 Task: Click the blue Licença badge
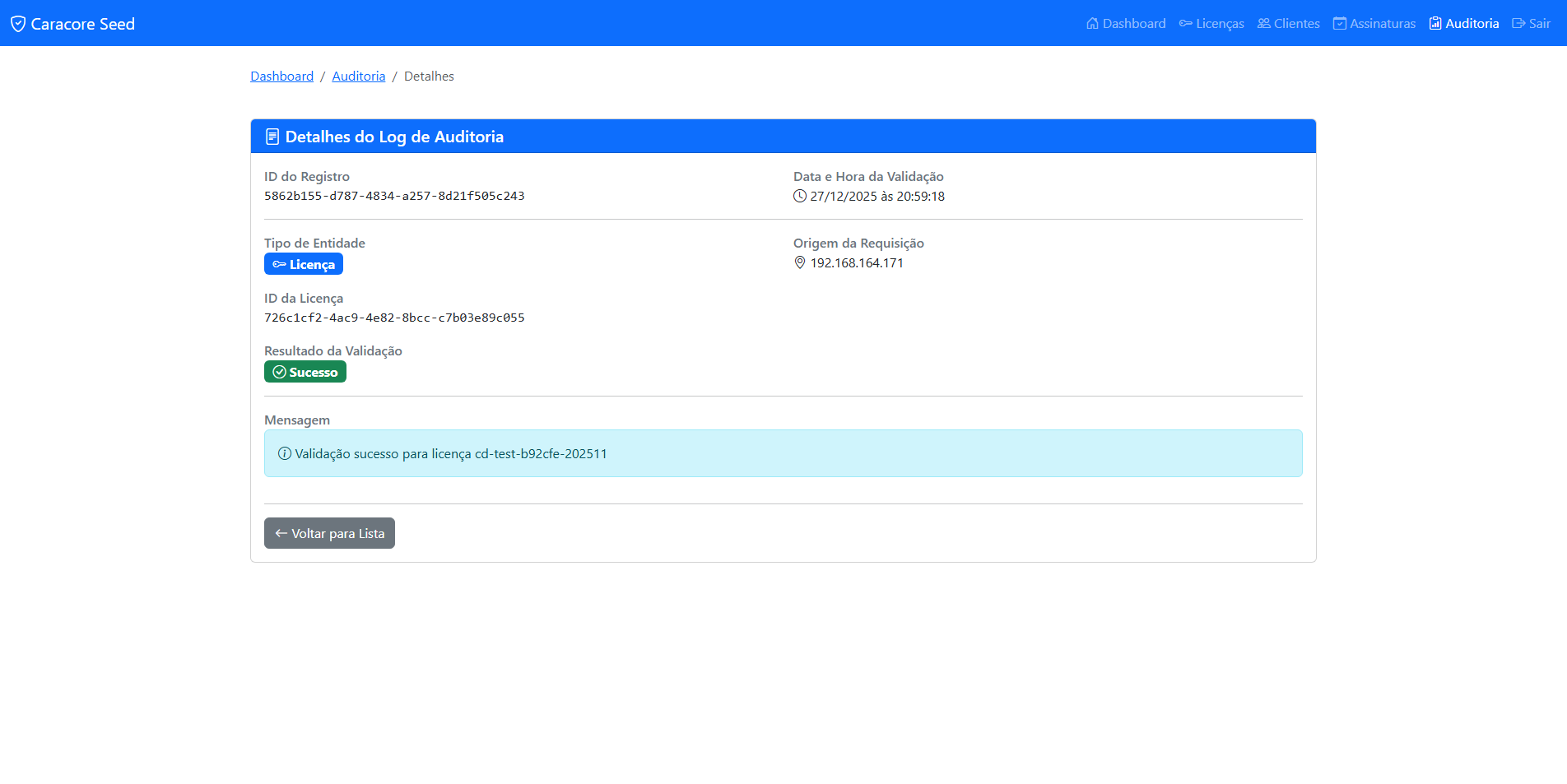coord(304,264)
